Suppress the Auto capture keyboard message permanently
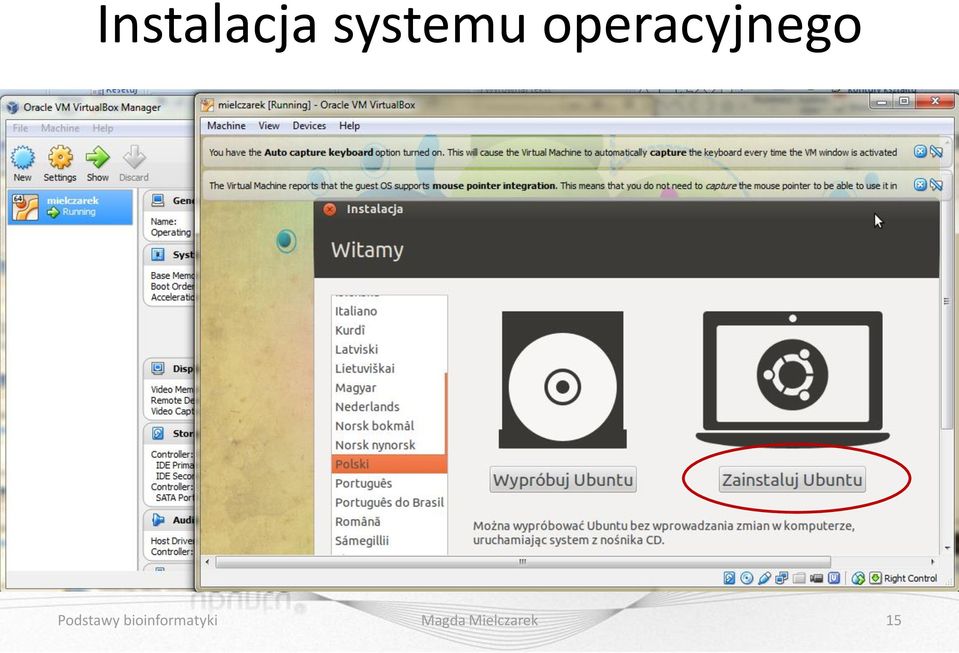 [x=936, y=152]
